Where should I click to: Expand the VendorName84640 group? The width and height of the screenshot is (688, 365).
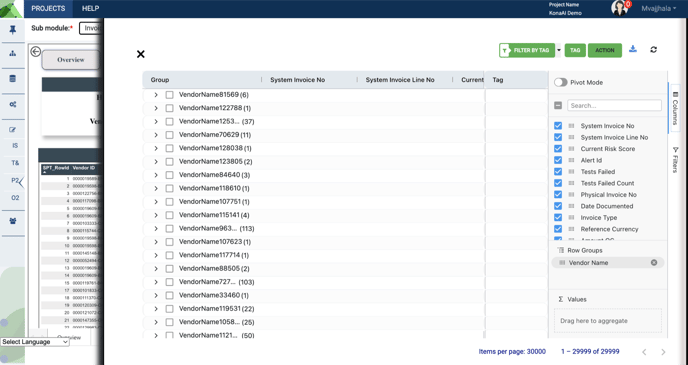tap(156, 175)
